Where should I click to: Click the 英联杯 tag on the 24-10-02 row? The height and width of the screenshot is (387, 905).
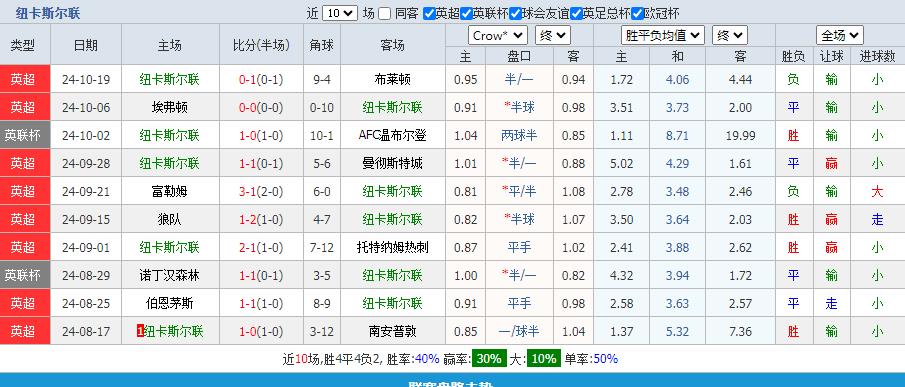[x=25, y=136]
